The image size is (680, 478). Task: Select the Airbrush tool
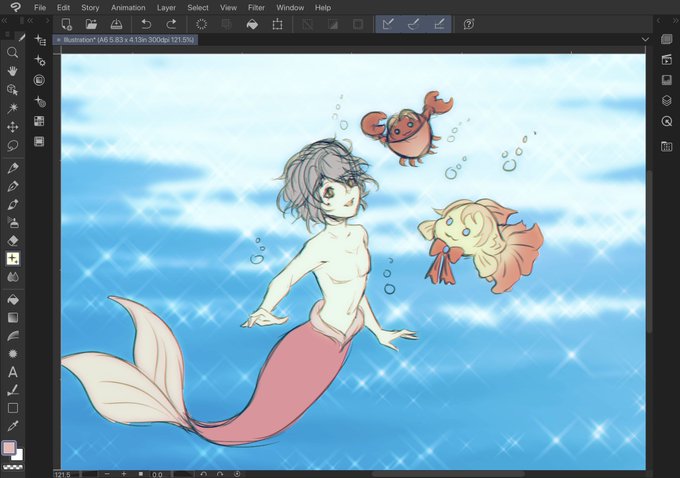[x=13, y=223]
